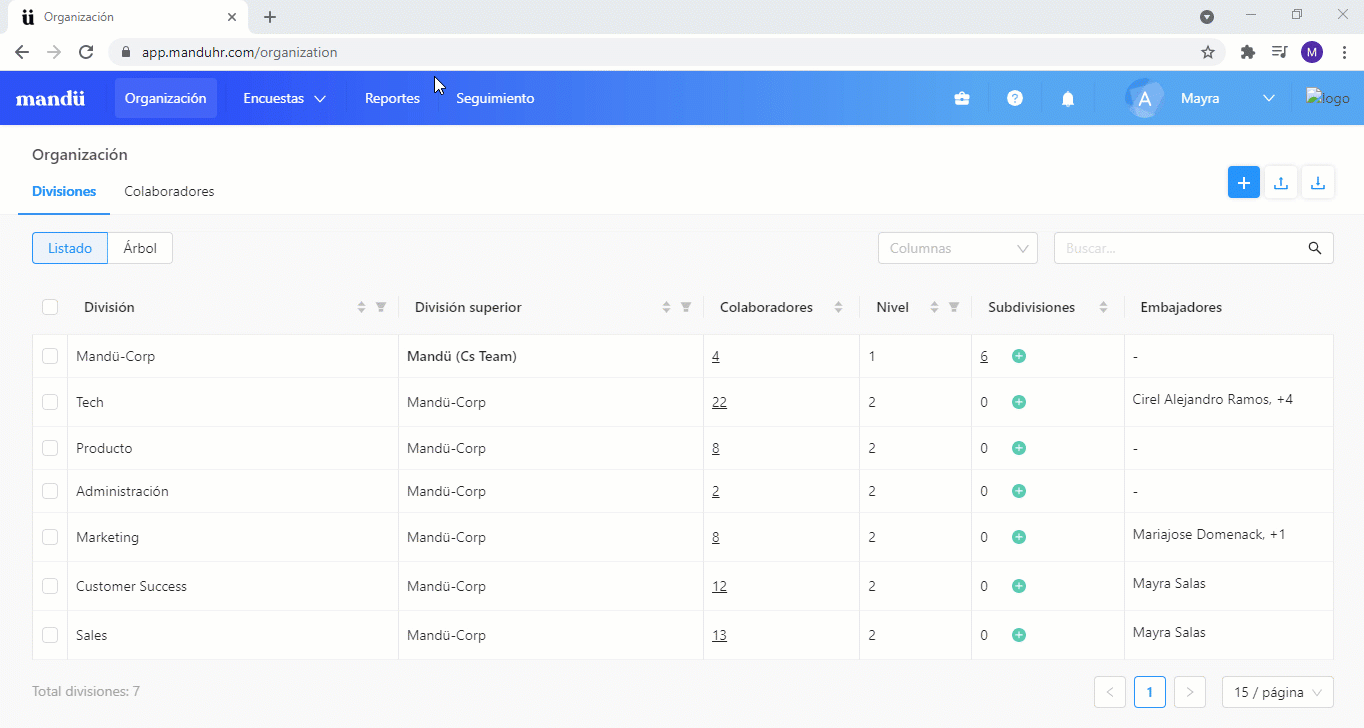Click the Mayra user avatar
This screenshot has width=1364, height=728.
click(1144, 98)
